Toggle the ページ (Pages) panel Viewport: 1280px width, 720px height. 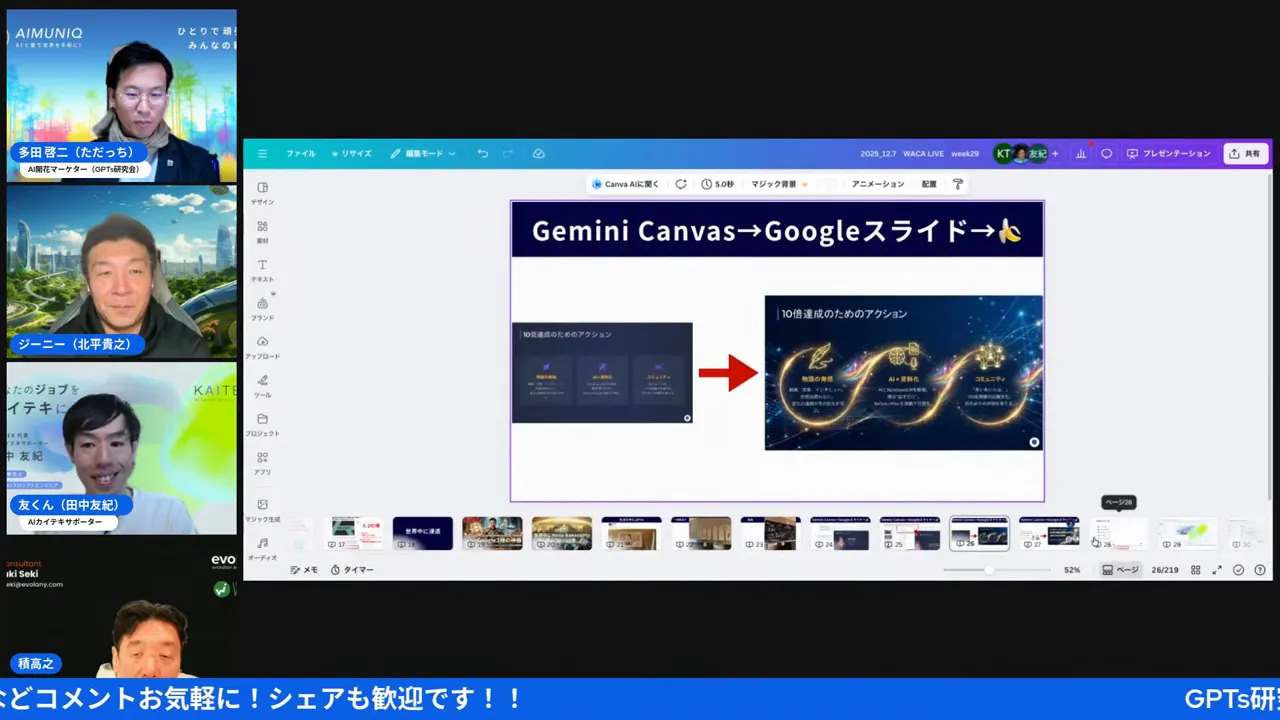1120,569
